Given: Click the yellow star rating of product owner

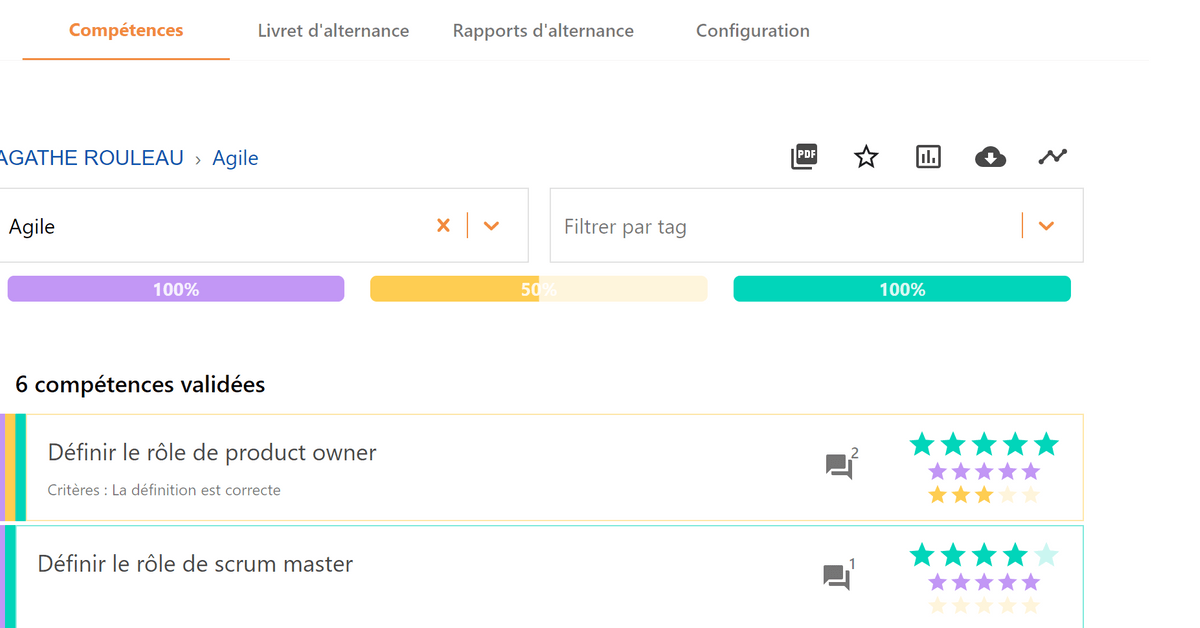Looking at the screenshot, I should pyautogui.click(x=984, y=495).
